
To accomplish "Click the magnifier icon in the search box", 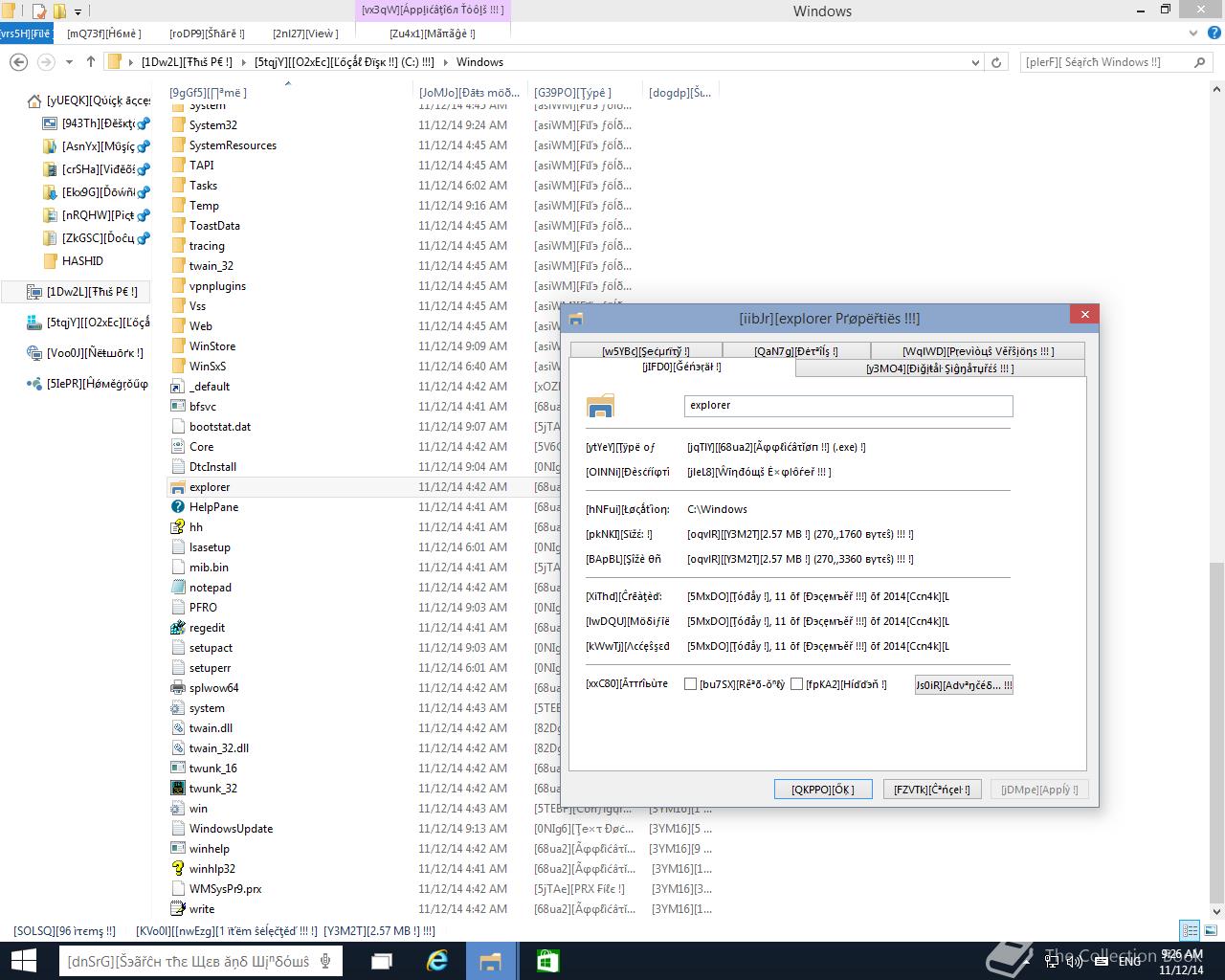I will click(1199, 62).
